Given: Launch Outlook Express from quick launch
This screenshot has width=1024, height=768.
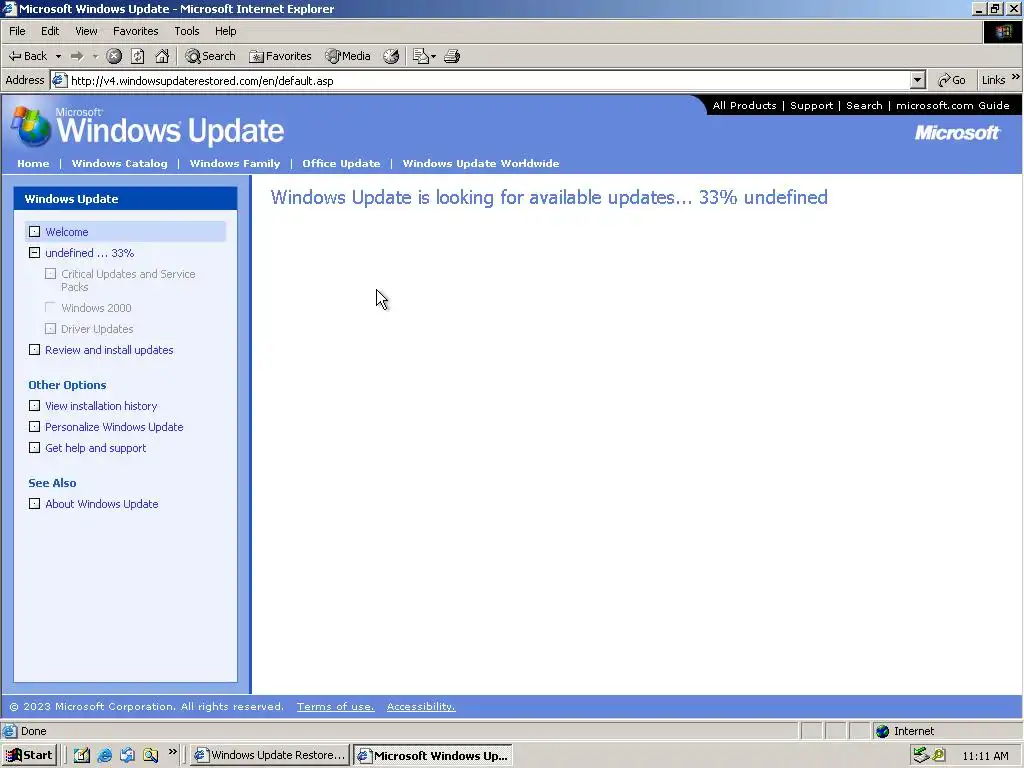Looking at the screenshot, I should (x=127, y=756).
